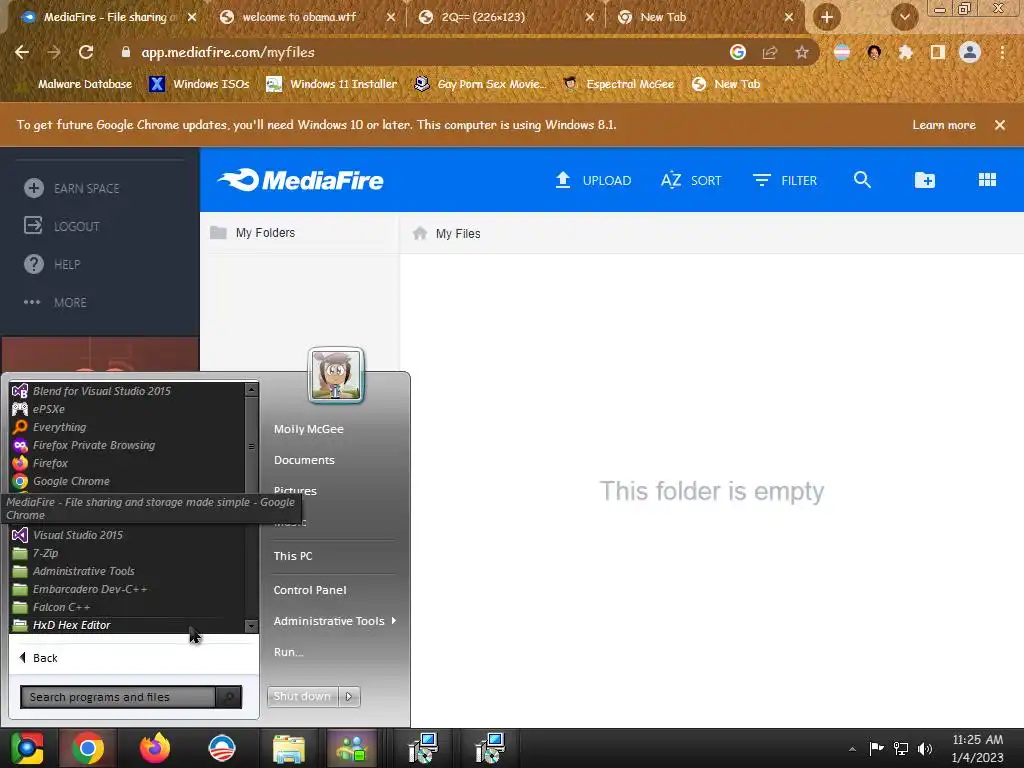1024x768 pixels.
Task: Click the Action Center flag tray icon
Action: point(876,749)
